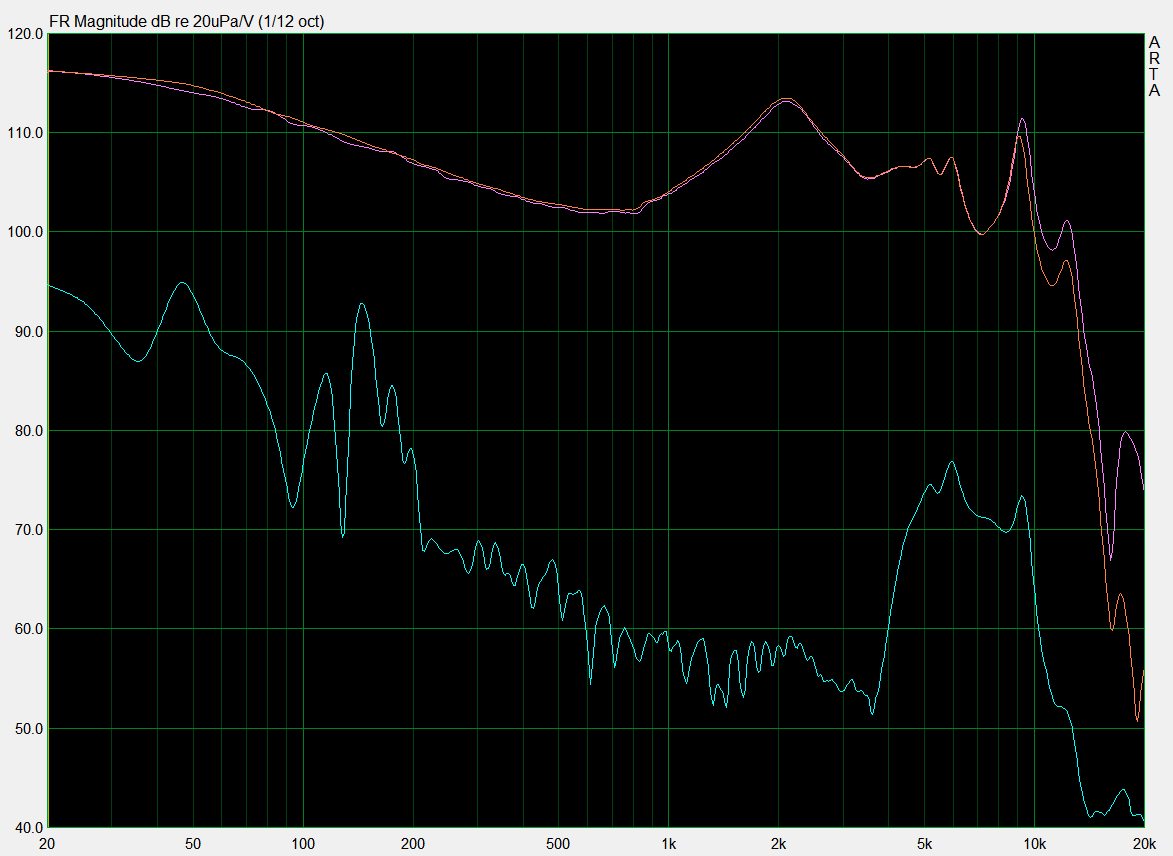Viewport: 1173px width, 856px height.
Task: Click the 50.0 dB vertical axis label
Action: (25, 729)
